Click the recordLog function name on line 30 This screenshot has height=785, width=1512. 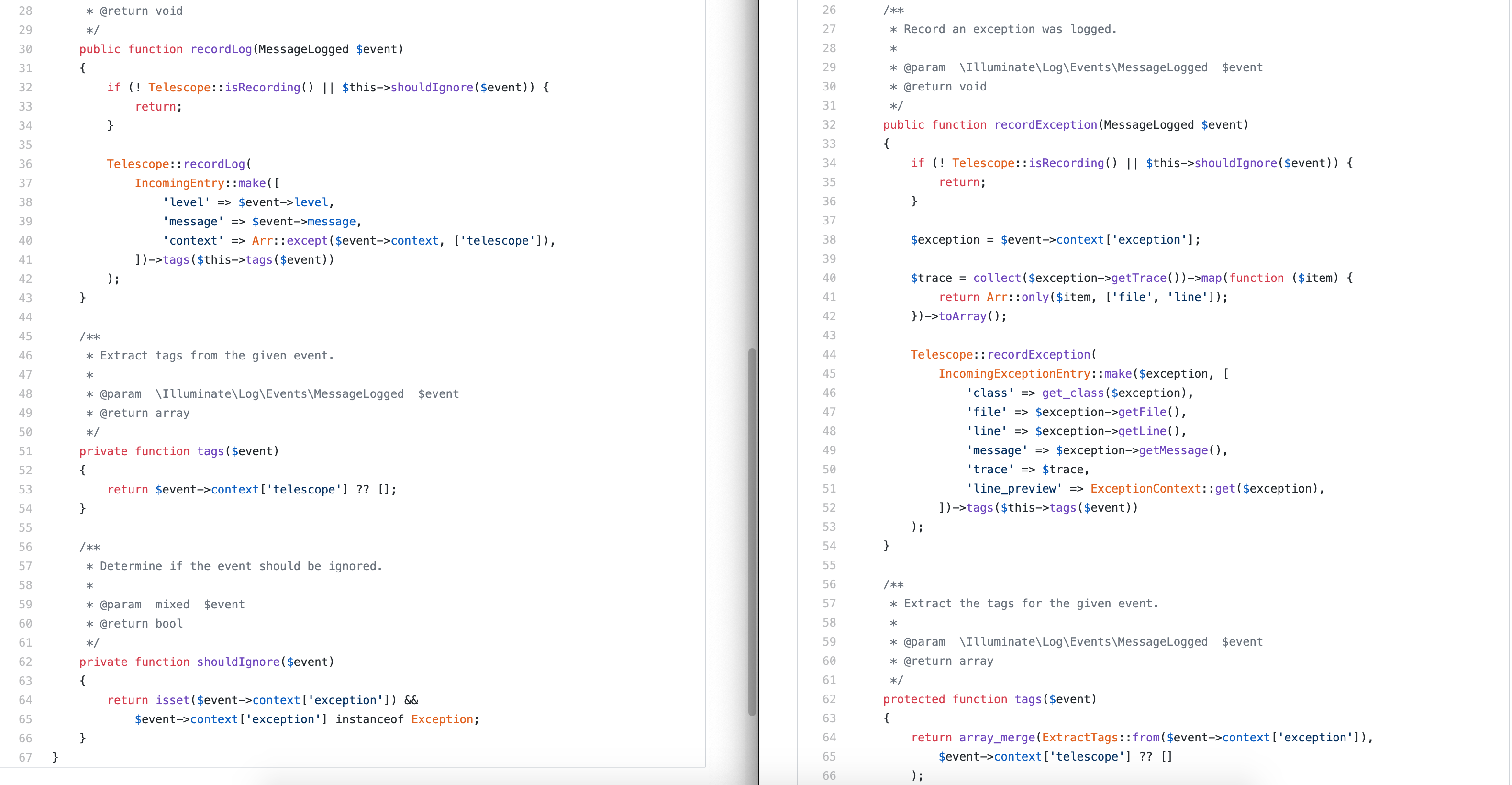pos(221,49)
